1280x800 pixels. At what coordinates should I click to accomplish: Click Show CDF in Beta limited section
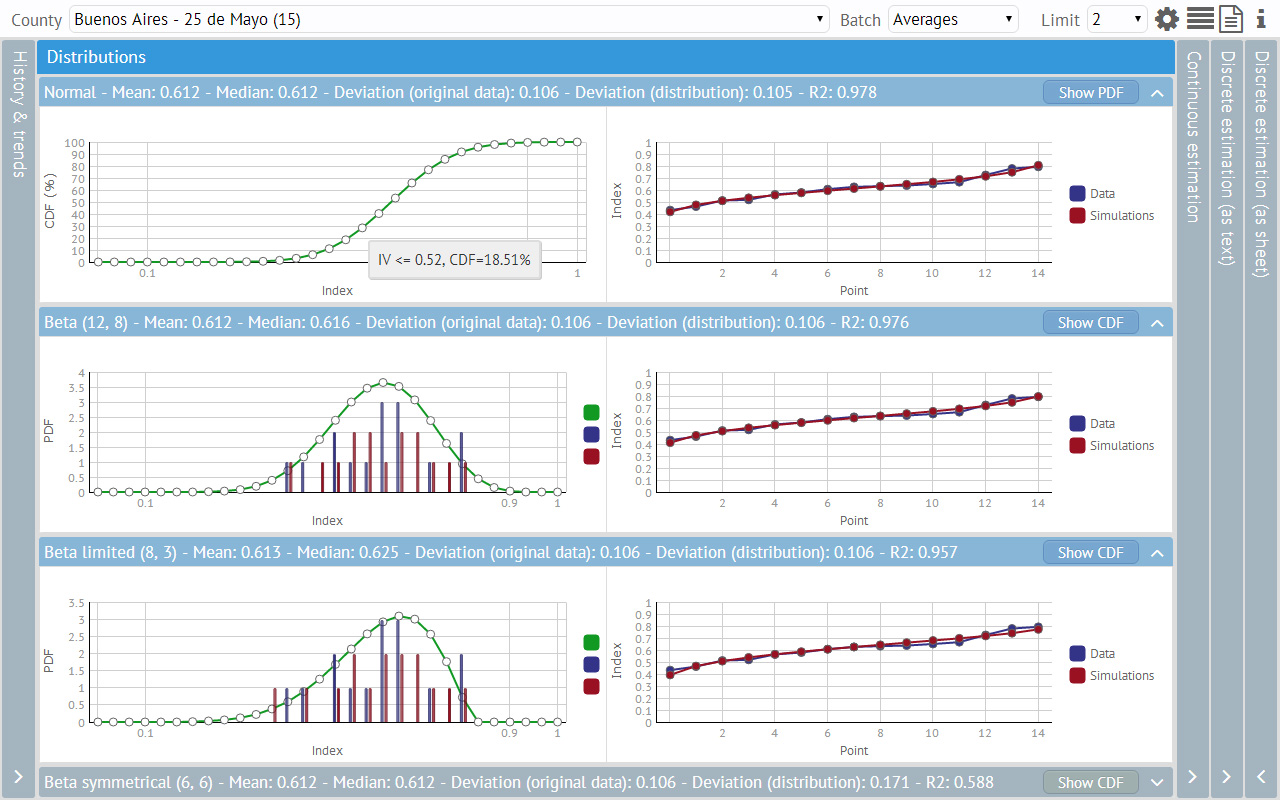coord(1091,552)
